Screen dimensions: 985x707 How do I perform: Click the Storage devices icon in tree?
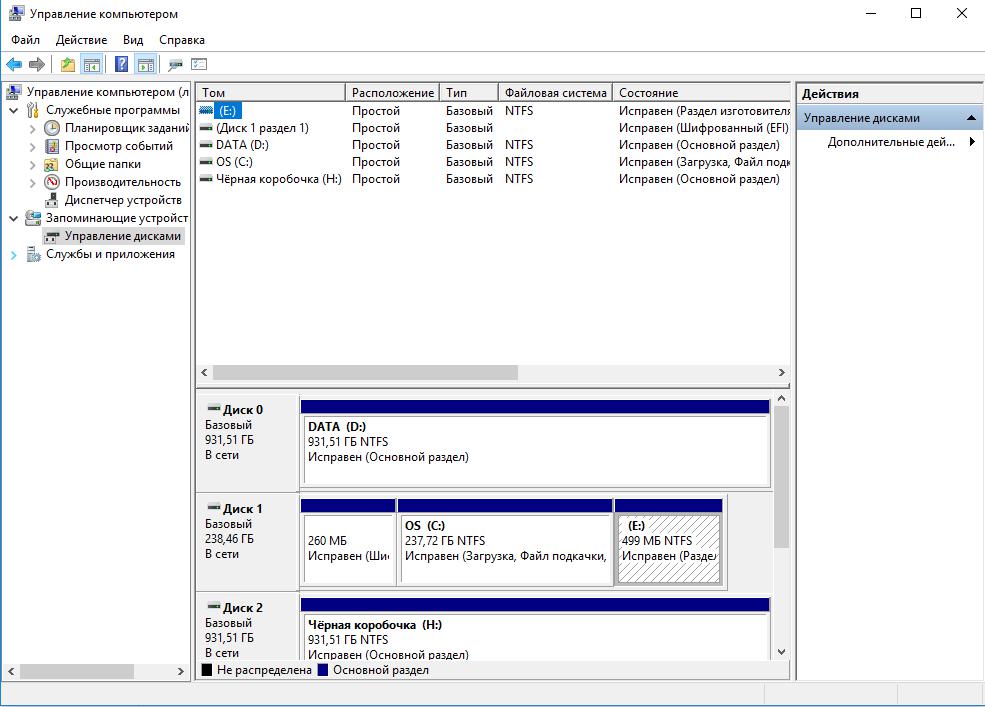click(33, 218)
